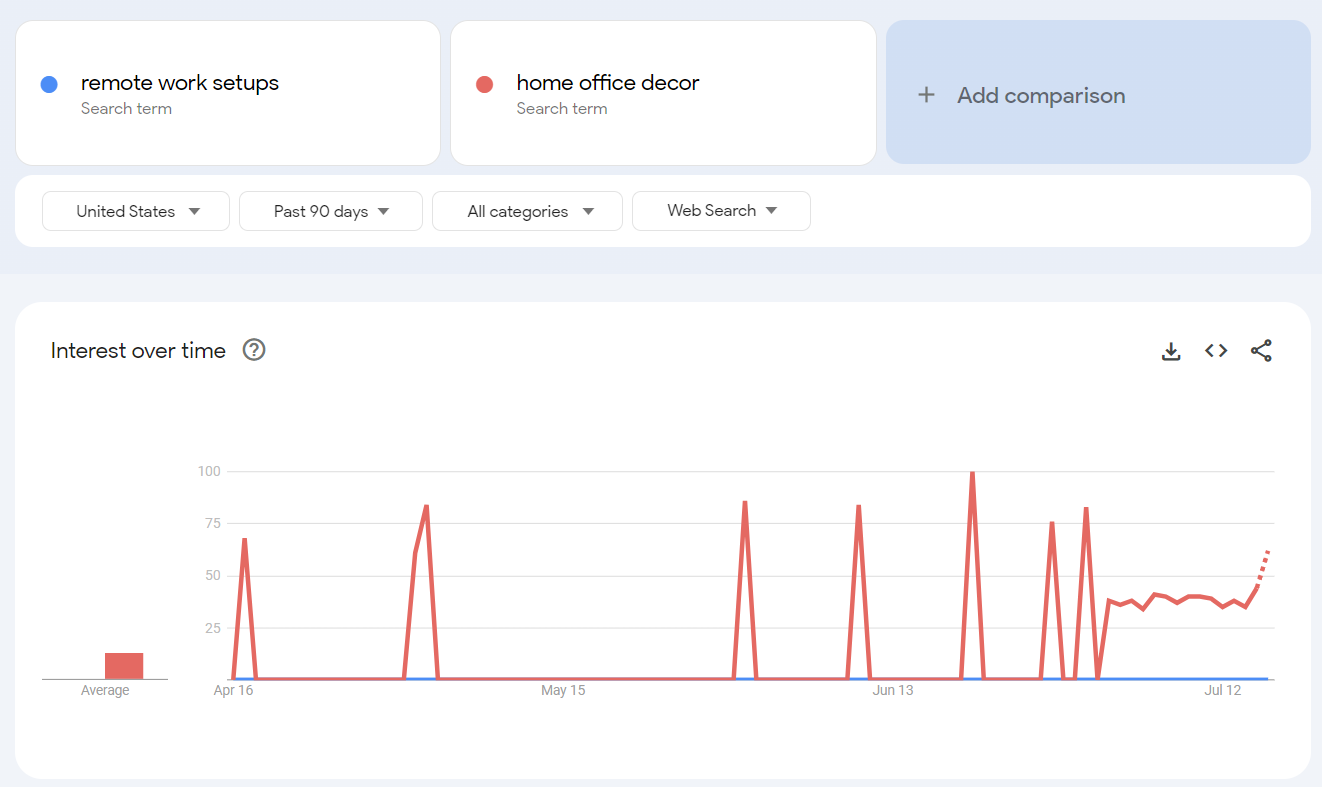Change the Past 90 days time range
The height and width of the screenshot is (787, 1322).
click(331, 211)
